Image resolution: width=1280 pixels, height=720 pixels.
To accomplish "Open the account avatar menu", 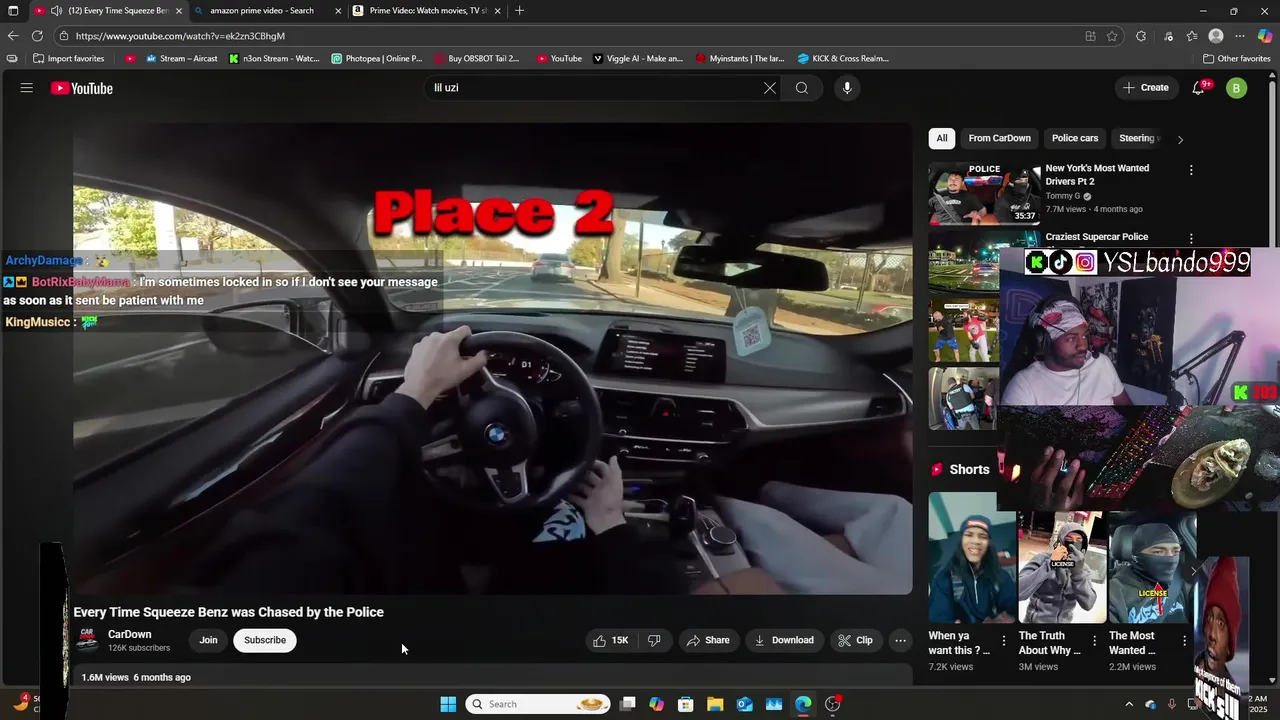I will point(1237,88).
